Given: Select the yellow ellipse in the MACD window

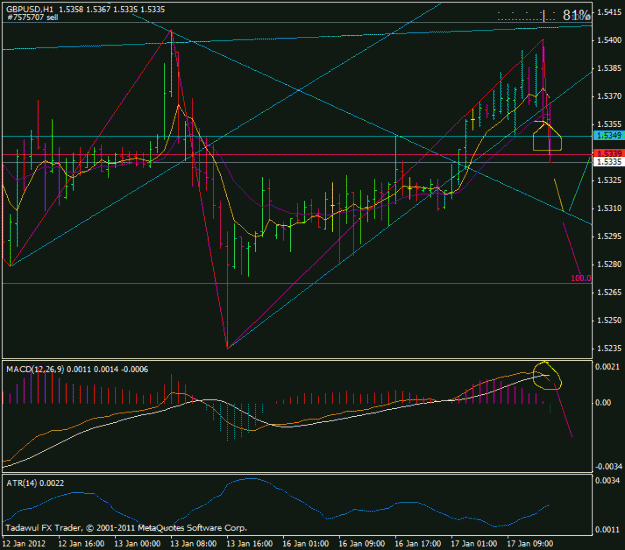Looking at the screenshot, I should click(547, 375).
